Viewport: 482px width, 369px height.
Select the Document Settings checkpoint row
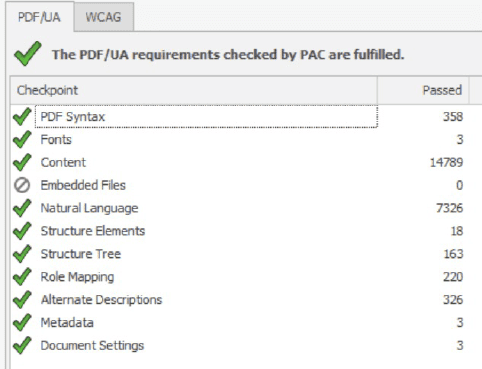pos(246,345)
